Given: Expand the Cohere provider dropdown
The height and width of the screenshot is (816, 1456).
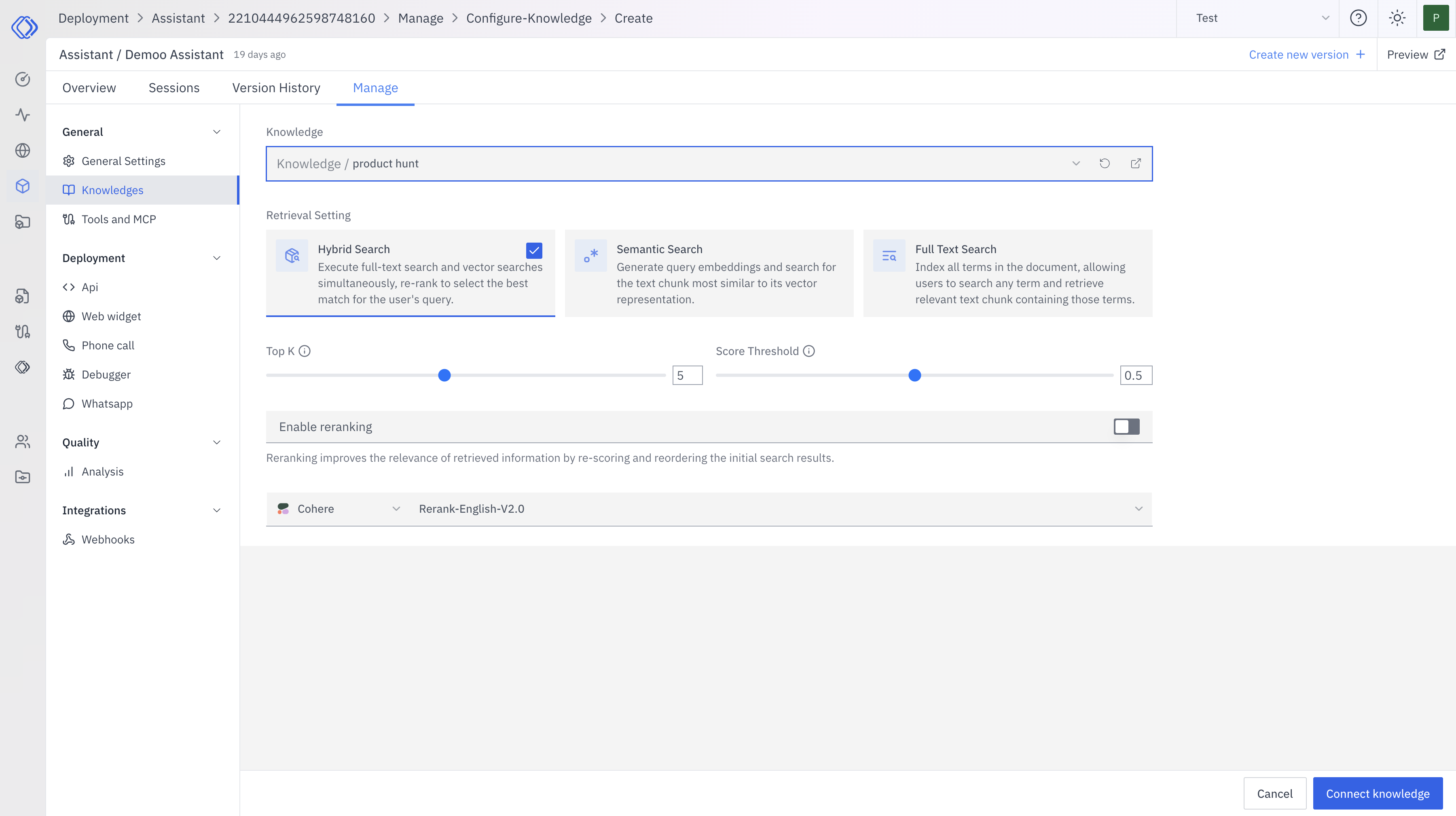Looking at the screenshot, I should pos(396,509).
